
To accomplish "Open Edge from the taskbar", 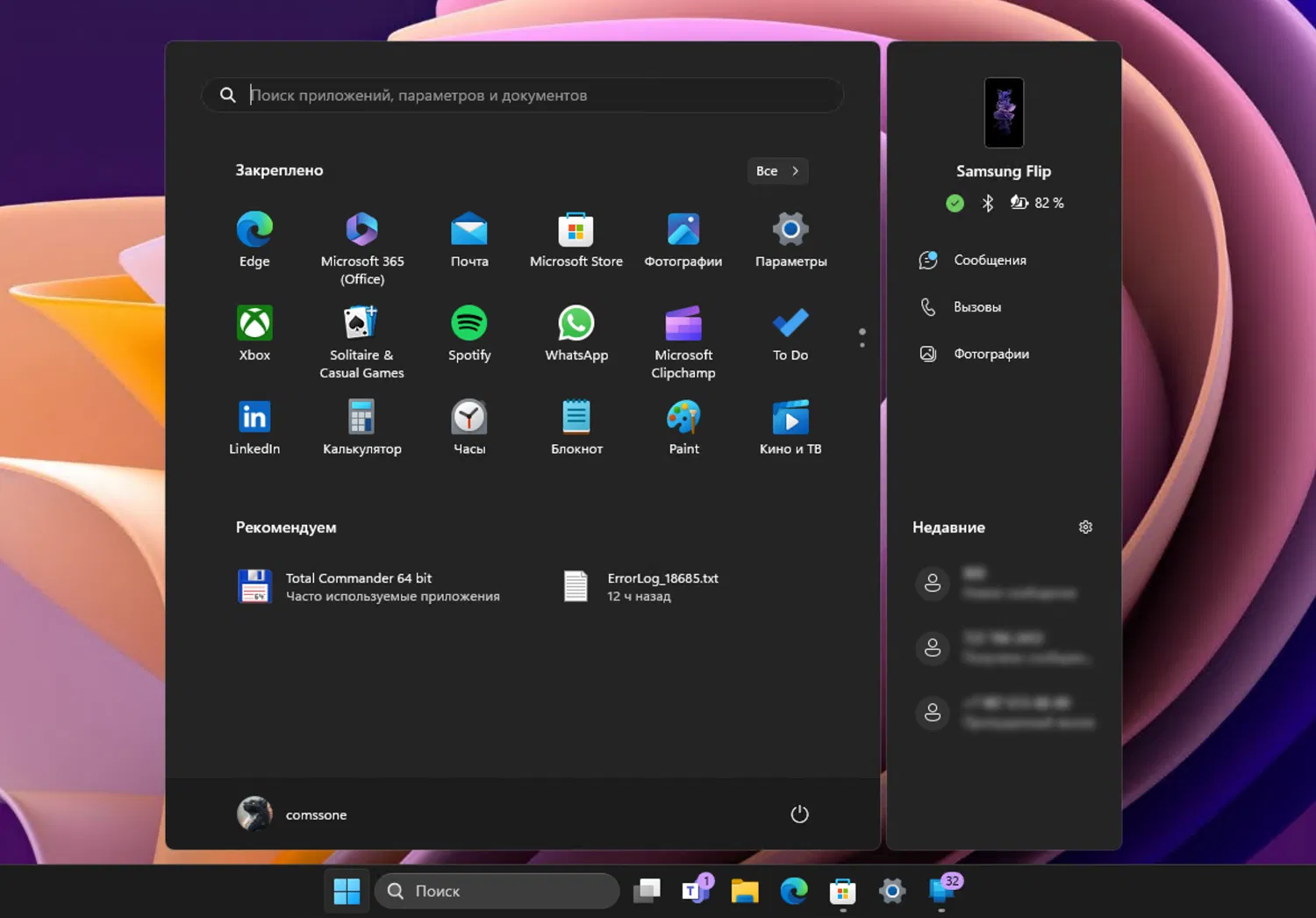I will click(794, 891).
